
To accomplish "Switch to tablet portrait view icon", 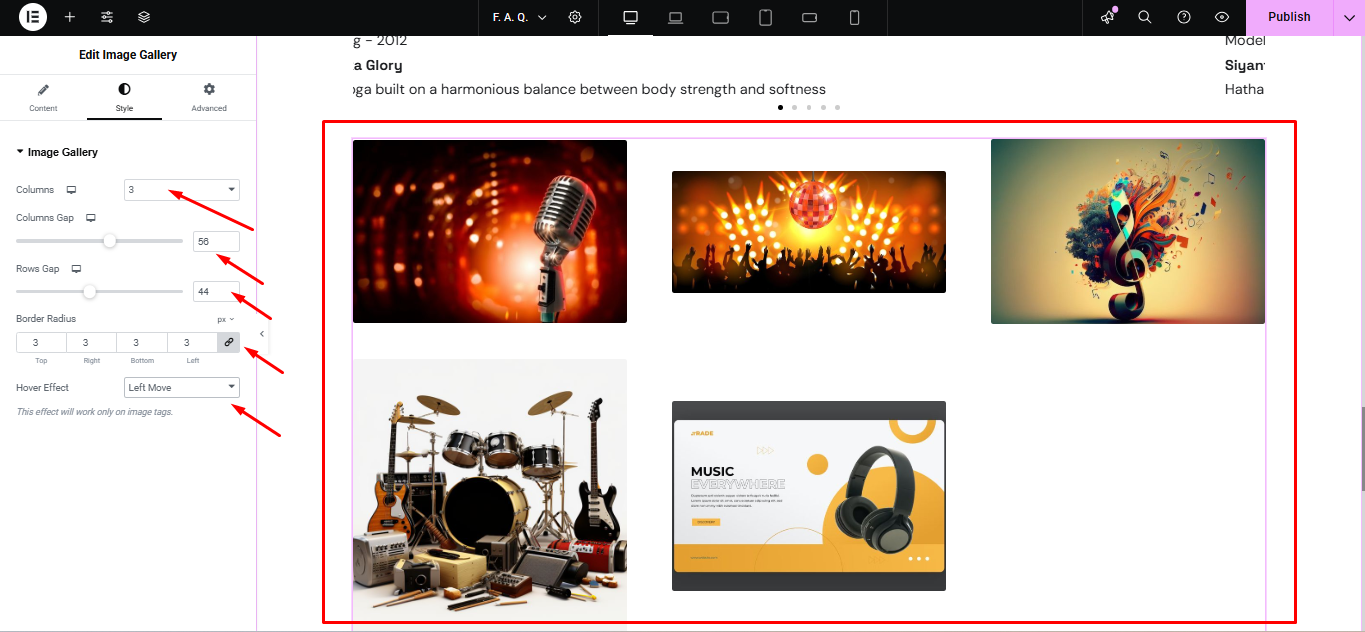I will click(x=765, y=17).
